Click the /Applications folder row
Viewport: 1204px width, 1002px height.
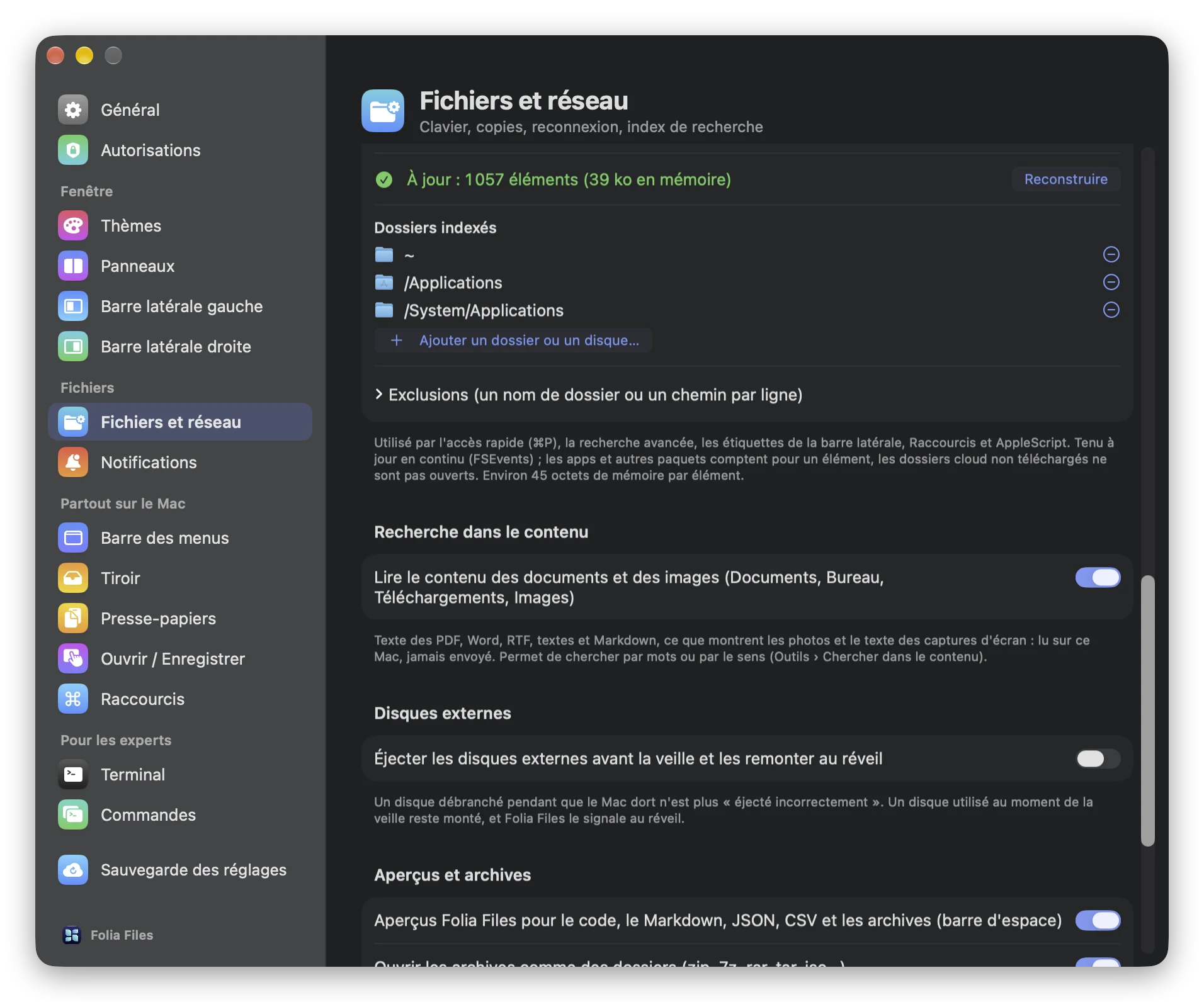click(x=747, y=283)
